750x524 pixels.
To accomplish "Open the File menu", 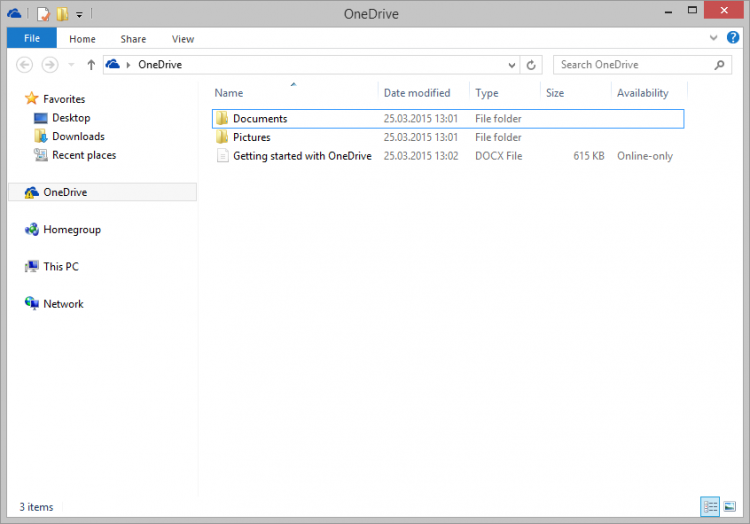I will point(32,38).
